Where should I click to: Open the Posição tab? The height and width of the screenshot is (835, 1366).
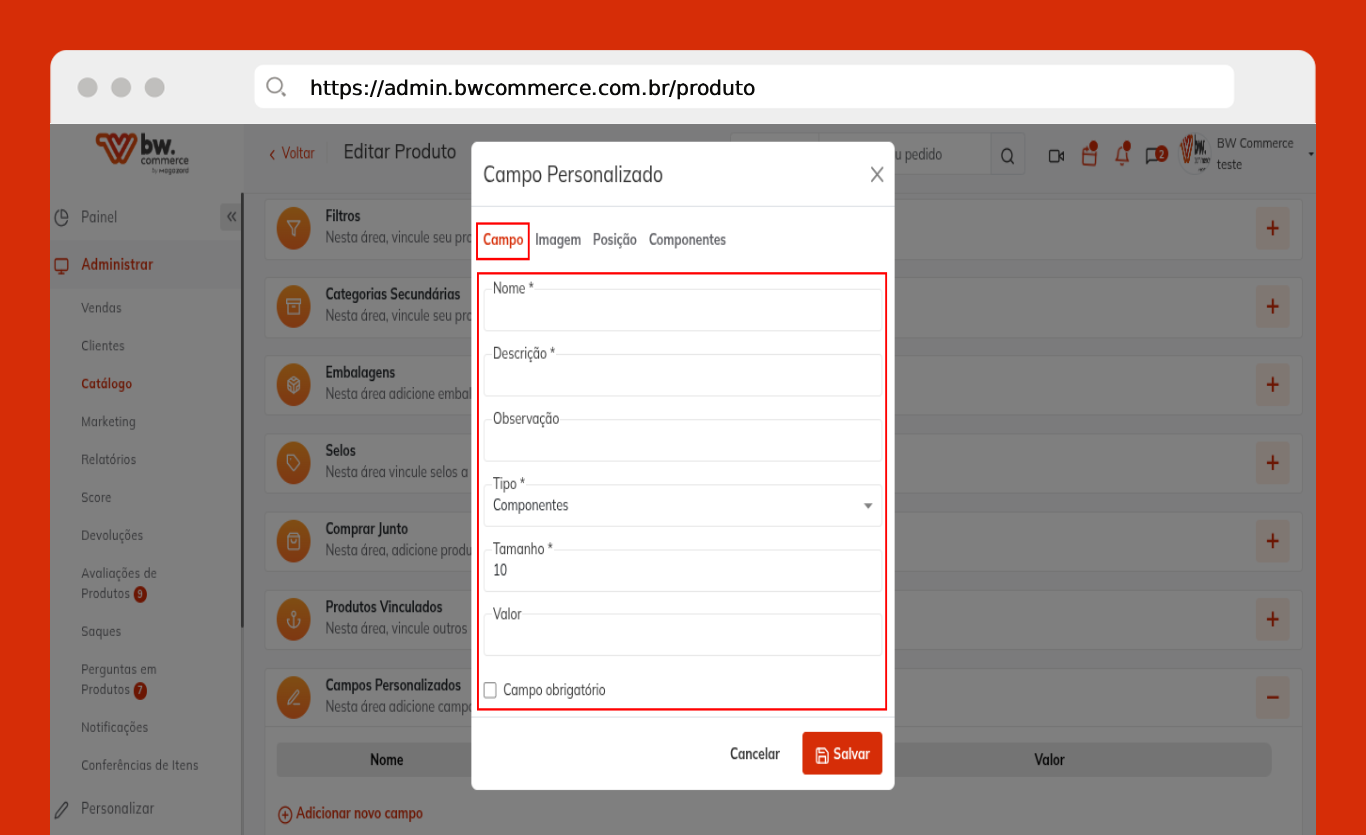pos(614,240)
